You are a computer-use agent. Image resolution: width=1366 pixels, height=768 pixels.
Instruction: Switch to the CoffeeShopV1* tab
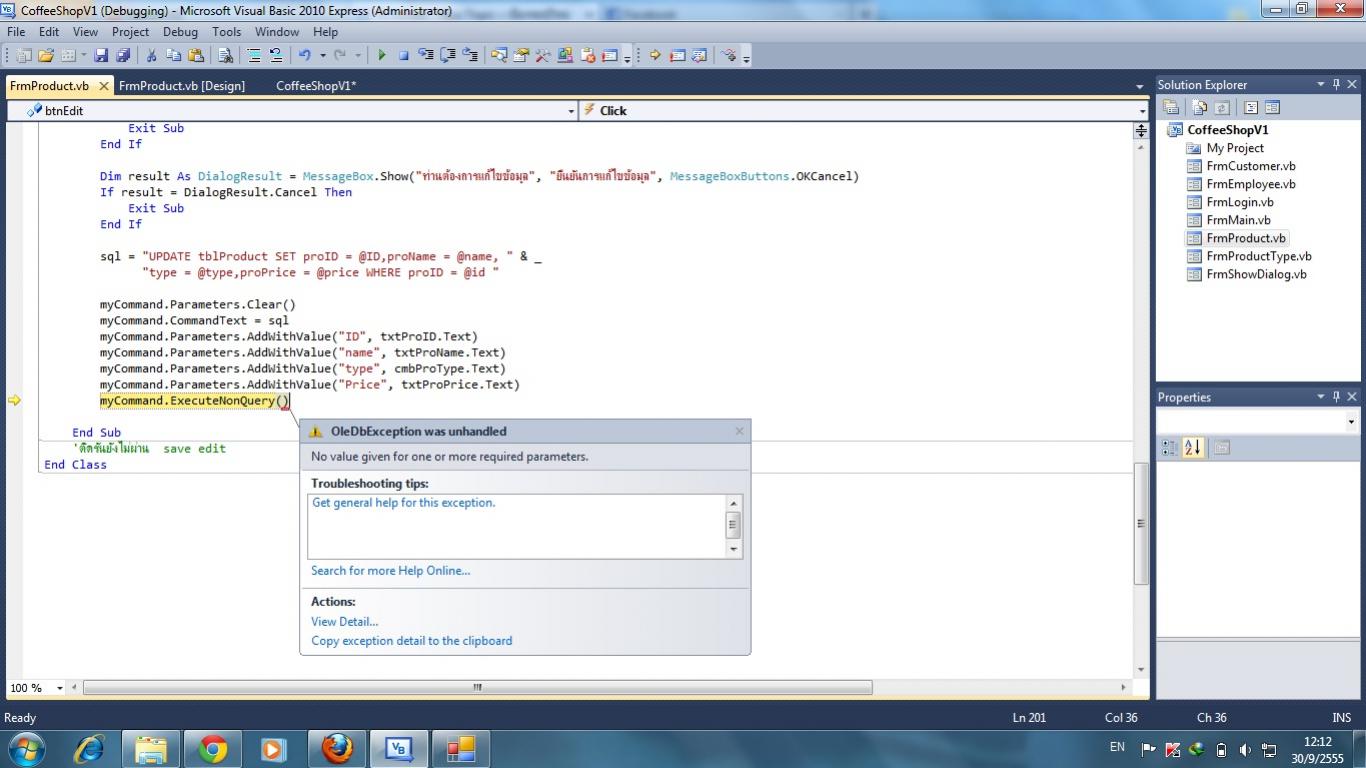pos(316,86)
